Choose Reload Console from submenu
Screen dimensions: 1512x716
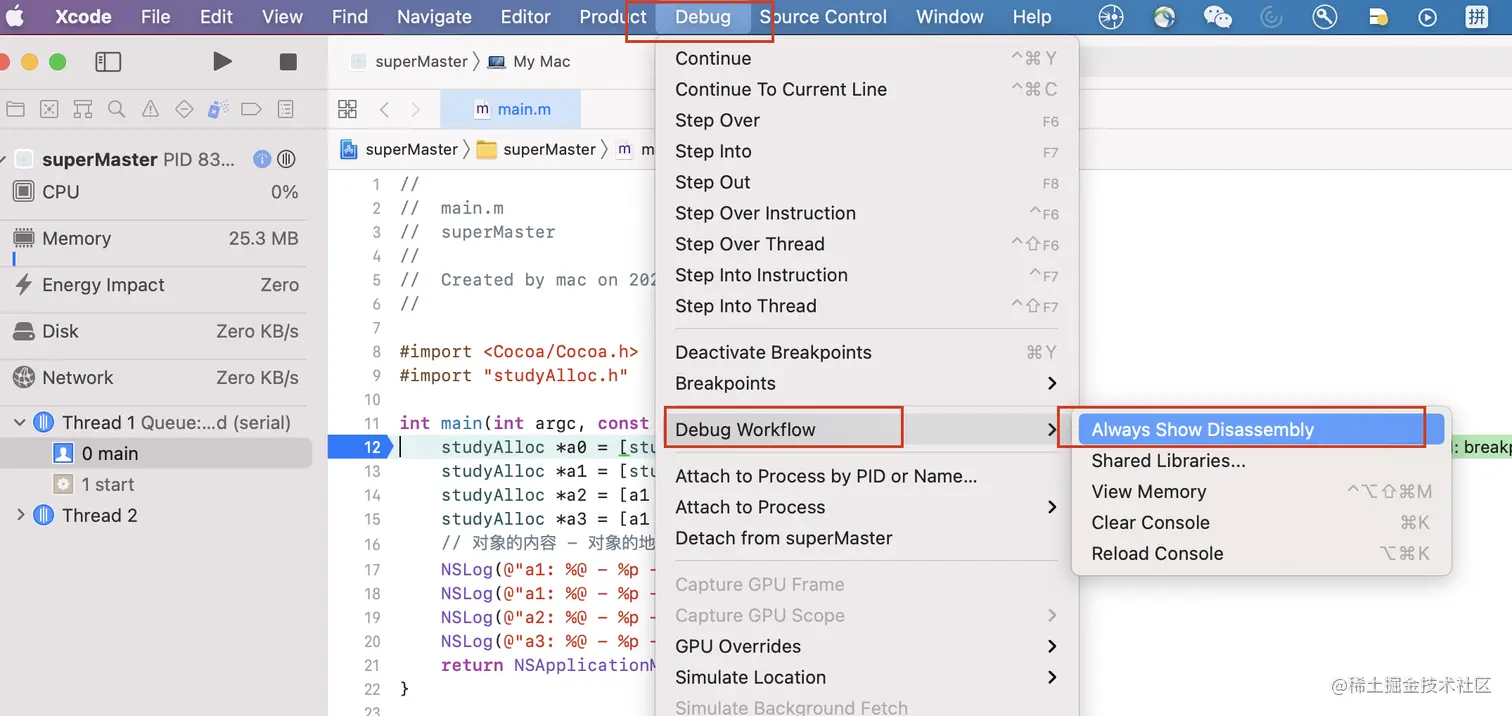pyautogui.click(x=1261, y=554)
